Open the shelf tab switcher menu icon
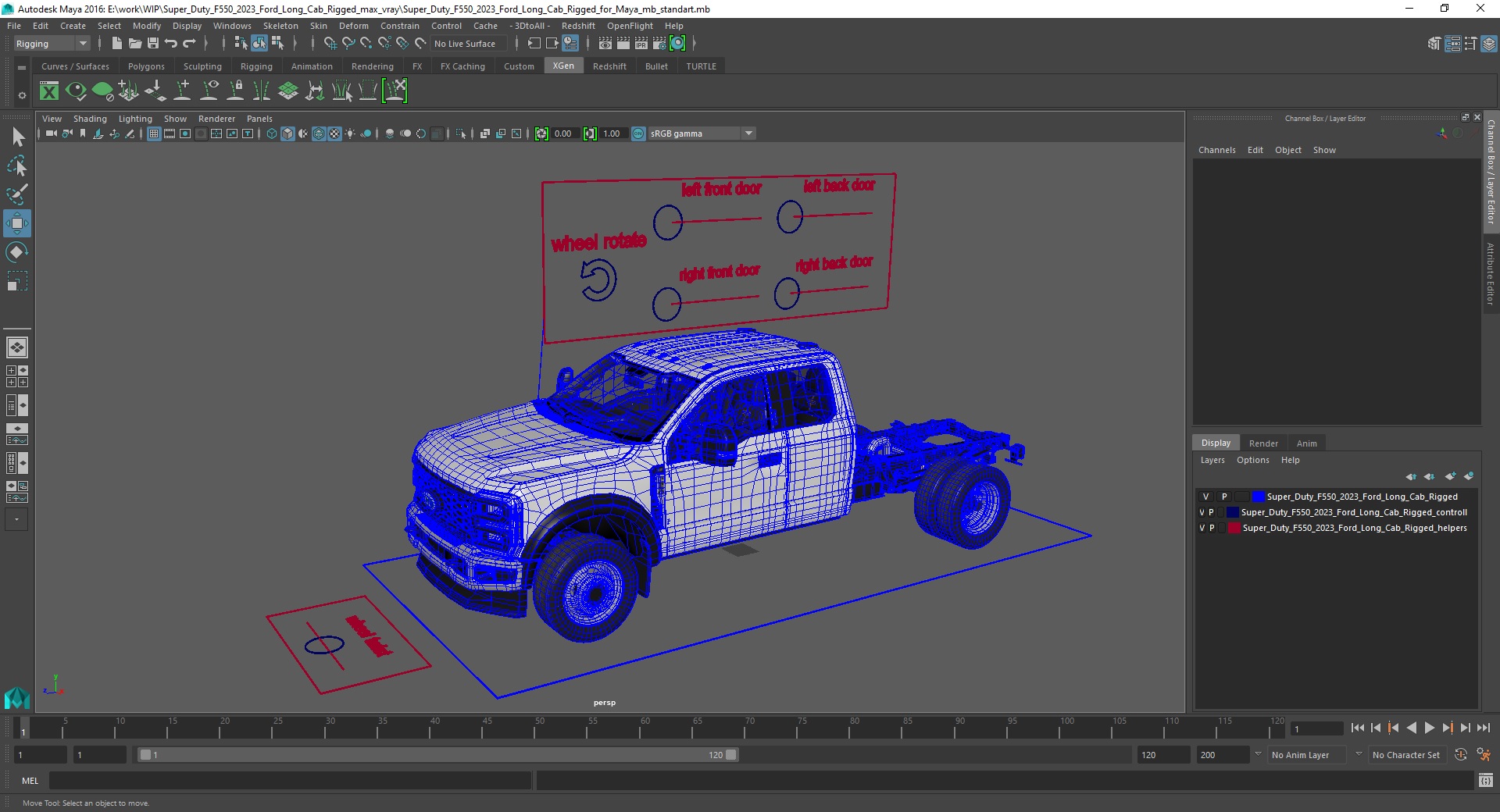 pos(22,68)
